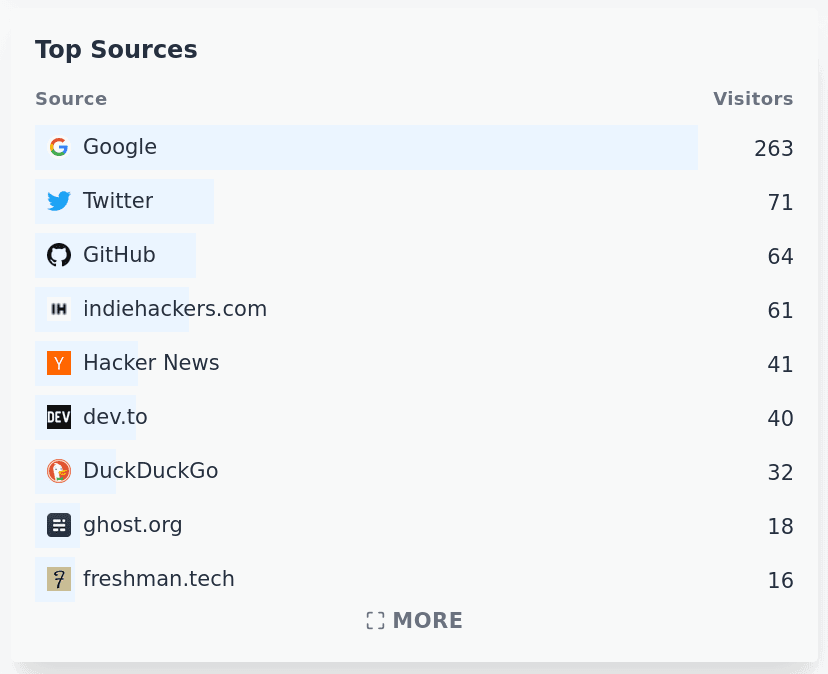This screenshot has width=828, height=674.
Task: Select the Hacker News source row
Action: [x=150, y=363]
